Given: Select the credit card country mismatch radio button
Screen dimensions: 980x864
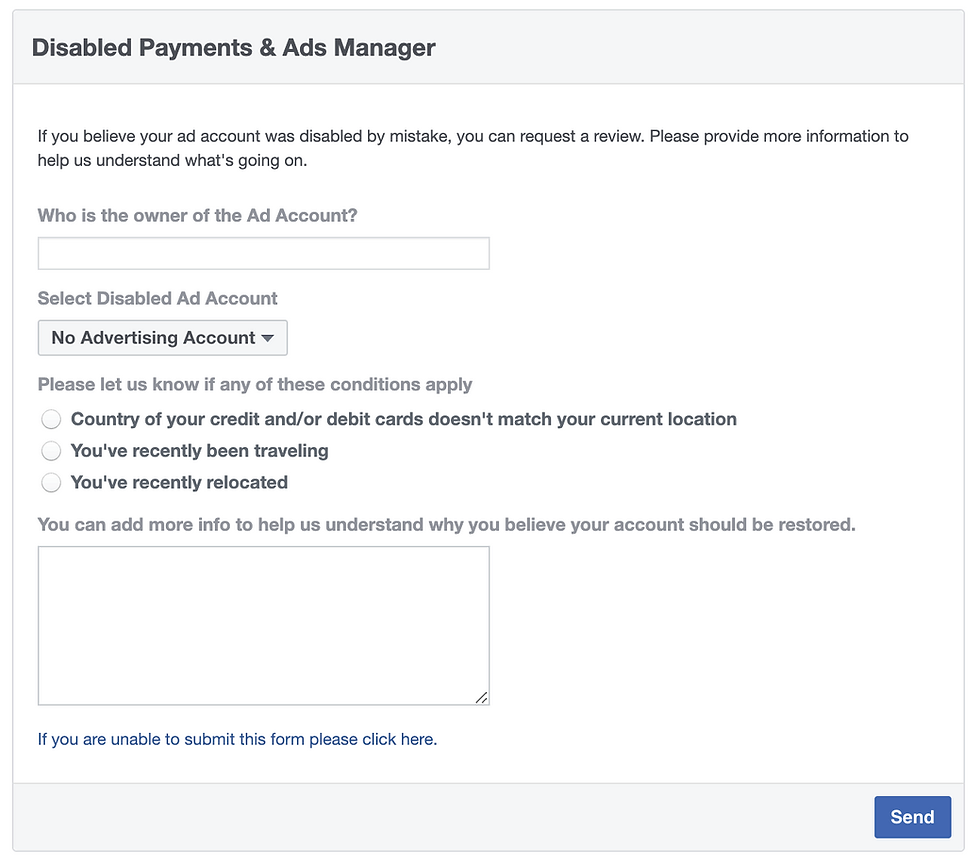Looking at the screenshot, I should click(51, 419).
